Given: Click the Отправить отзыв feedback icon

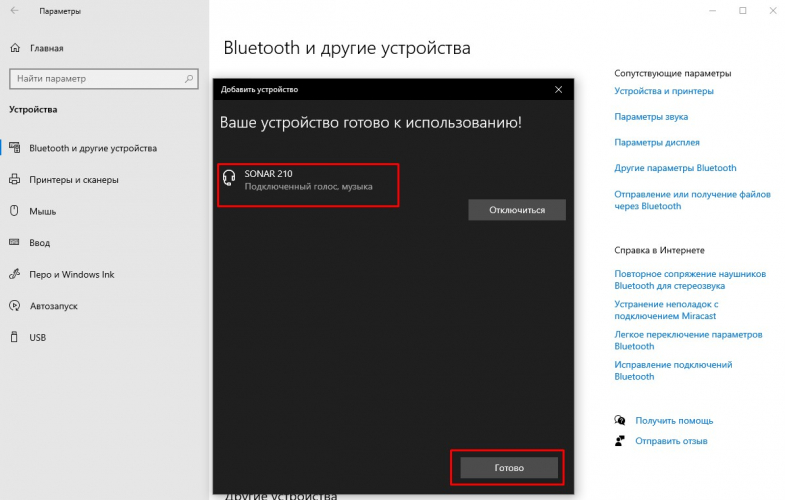Looking at the screenshot, I should tap(620, 440).
